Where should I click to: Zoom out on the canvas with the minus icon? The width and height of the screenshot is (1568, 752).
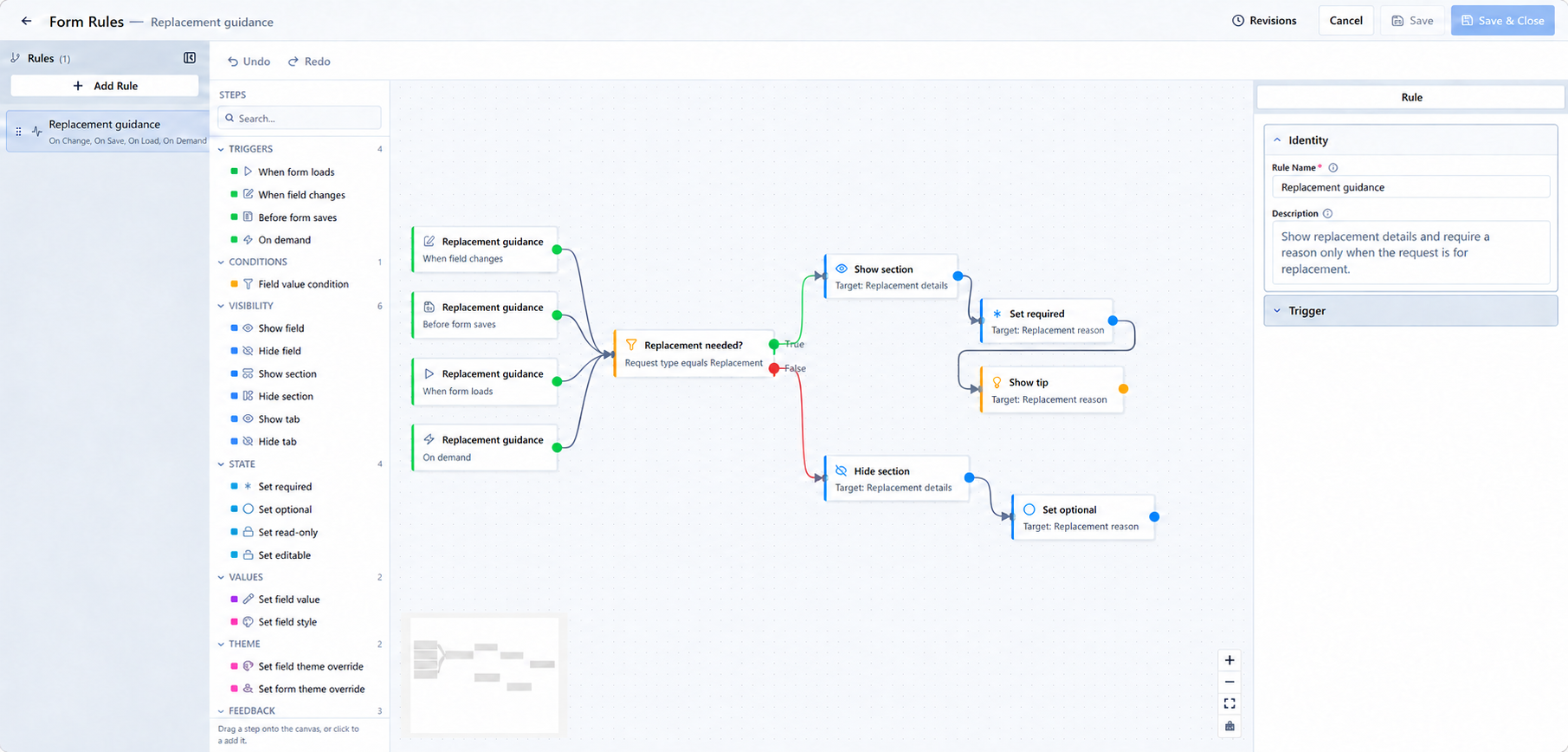(1229, 682)
